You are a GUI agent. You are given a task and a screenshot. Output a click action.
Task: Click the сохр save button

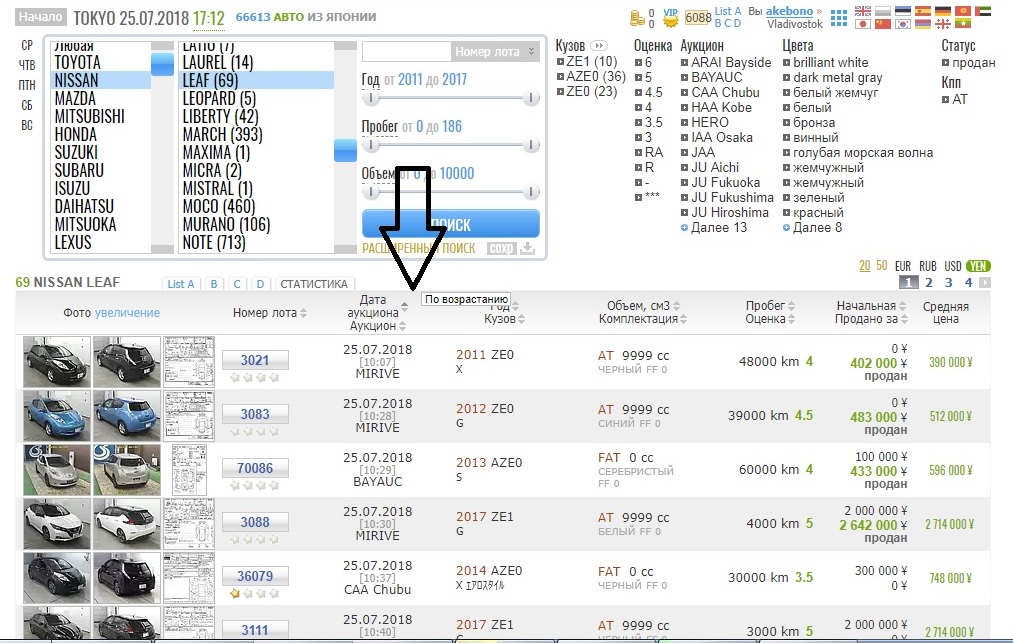pyautogui.click(x=501, y=248)
